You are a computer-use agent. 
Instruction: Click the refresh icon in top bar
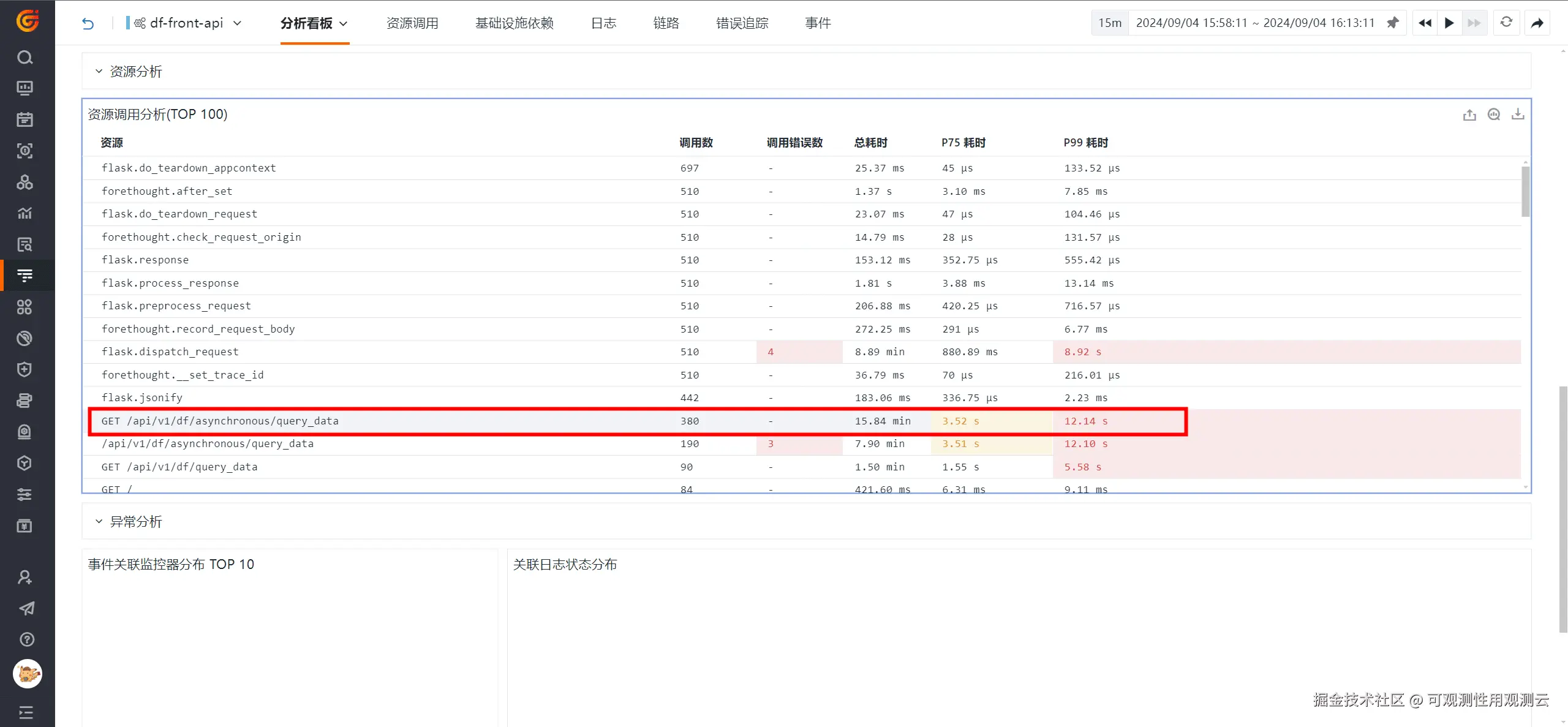pyautogui.click(x=1506, y=23)
